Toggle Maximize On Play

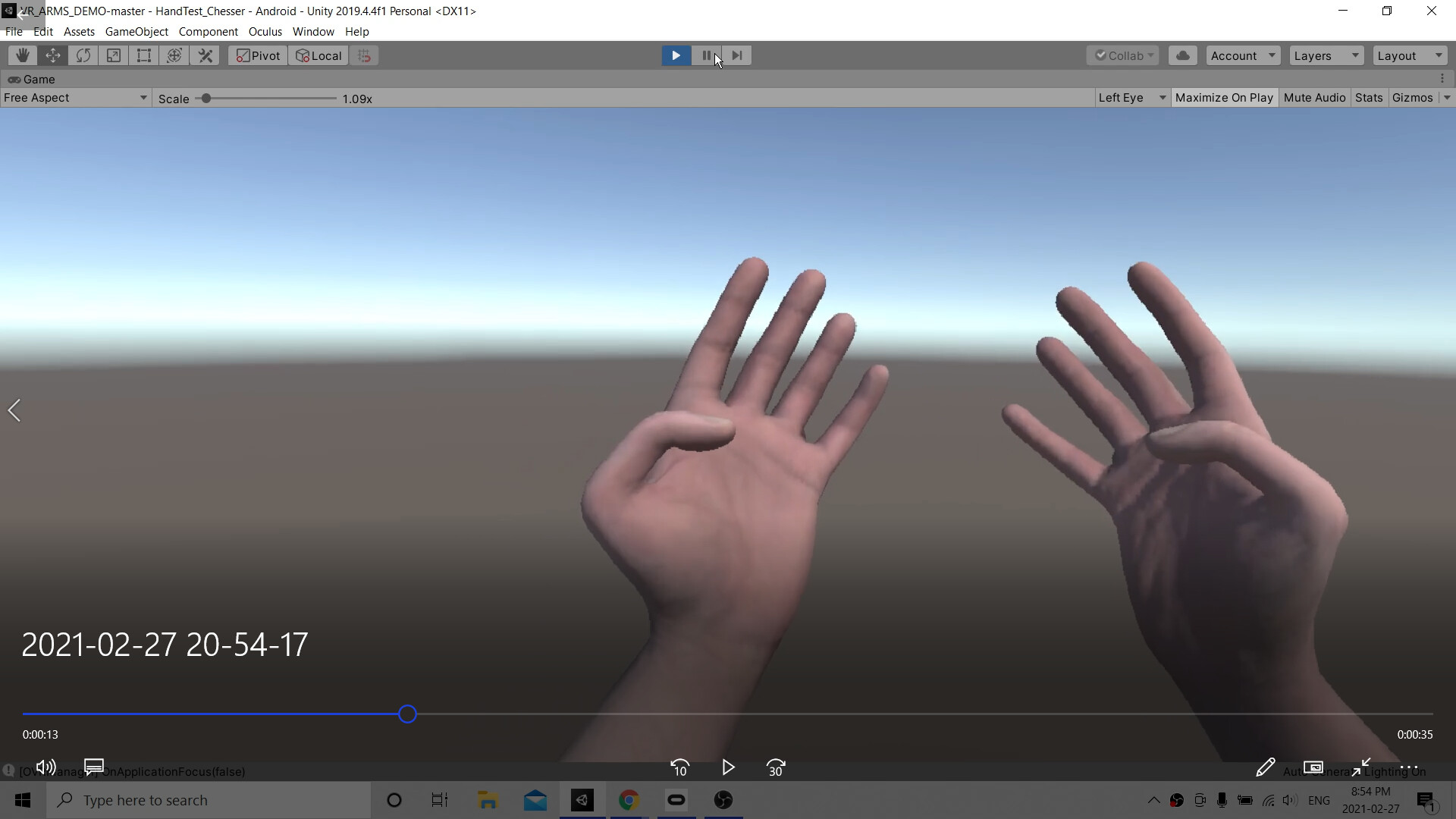pyautogui.click(x=1224, y=98)
